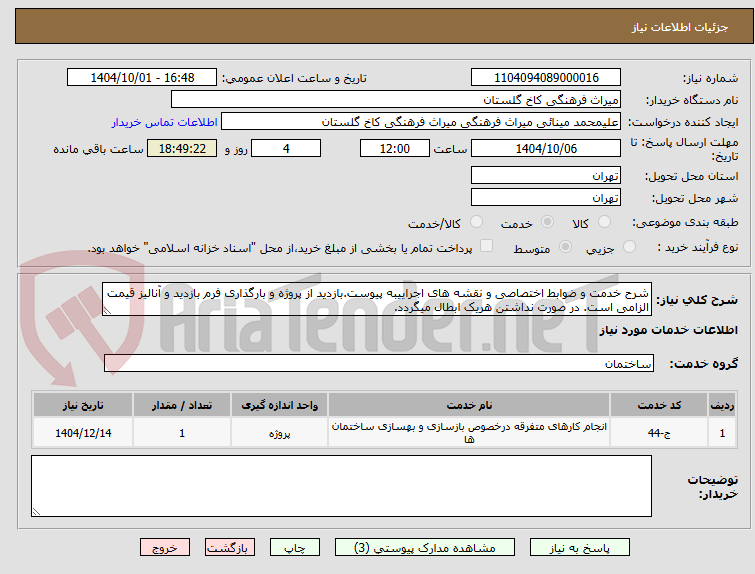Click the پاسخ به نیاز button
Image resolution: width=755 pixels, height=574 pixels.
[580, 548]
